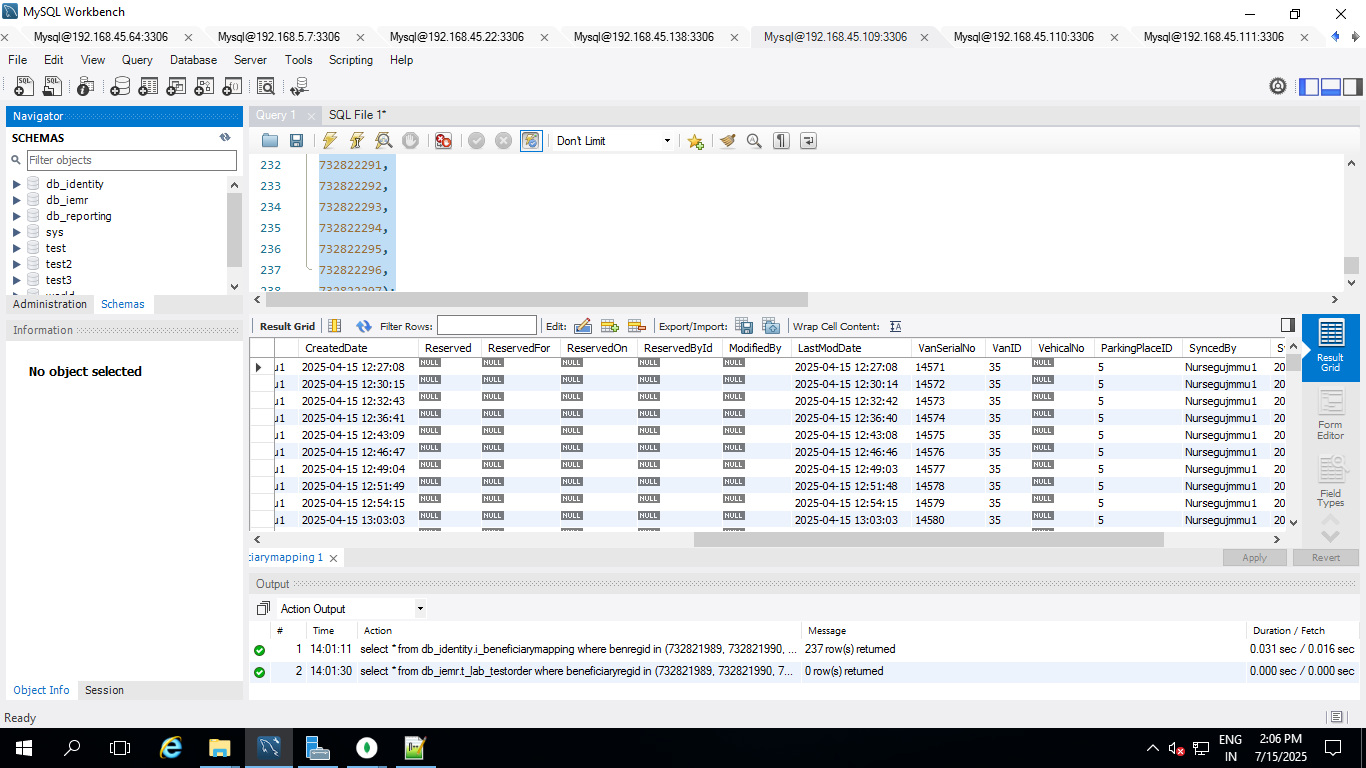Execute the query (lightning bolt)
Viewport: 1366px width, 768px height.
329,141
